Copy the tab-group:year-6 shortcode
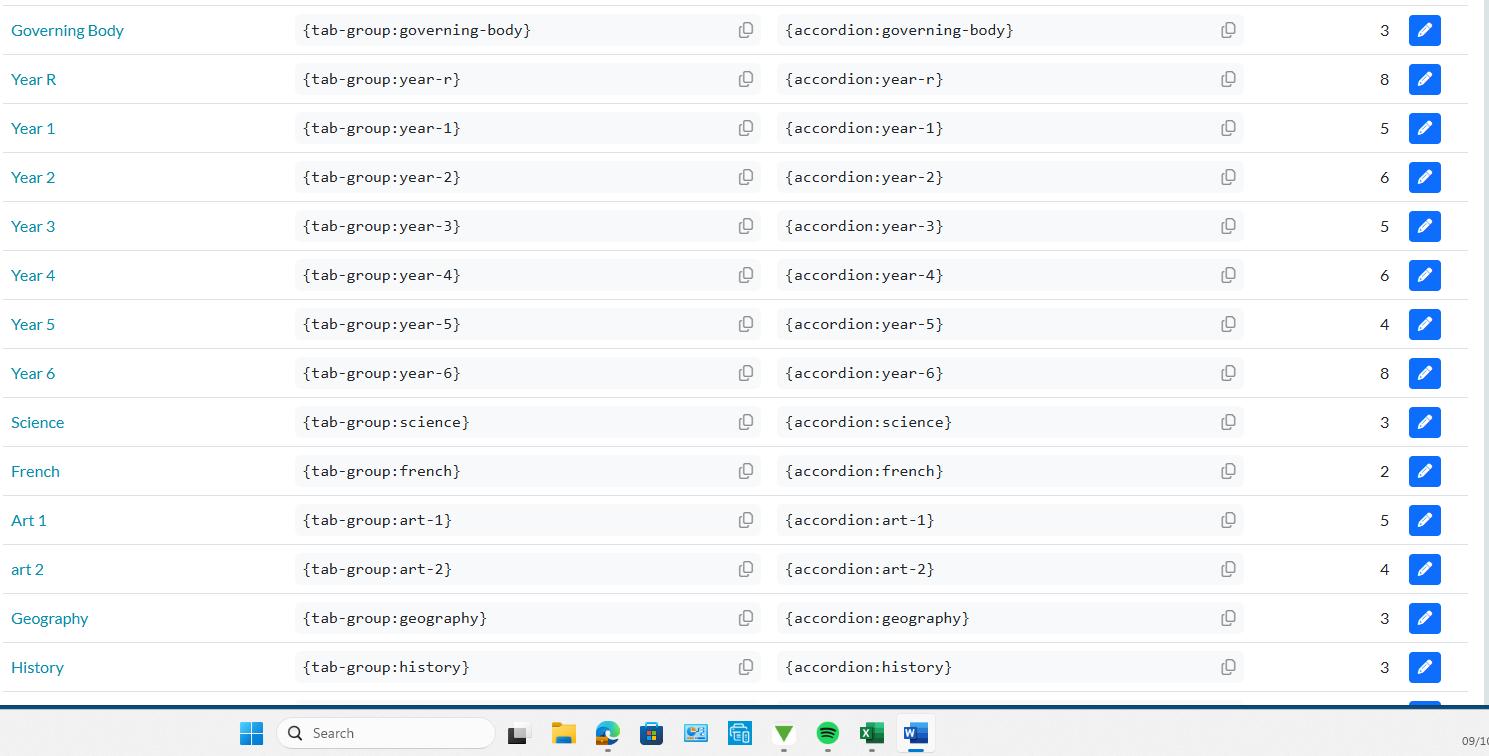 click(746, 373)
